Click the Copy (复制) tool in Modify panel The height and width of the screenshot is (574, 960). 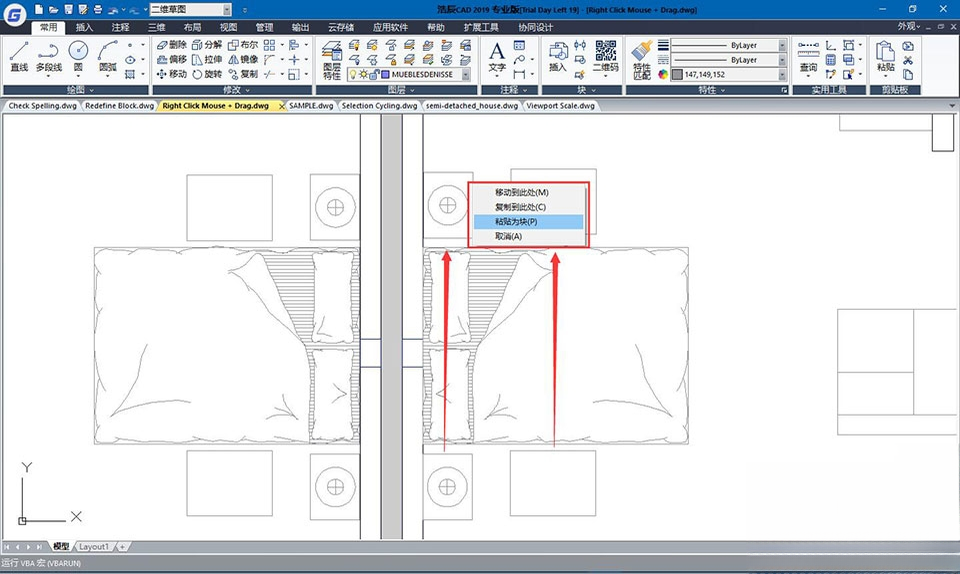click(243, 74)
